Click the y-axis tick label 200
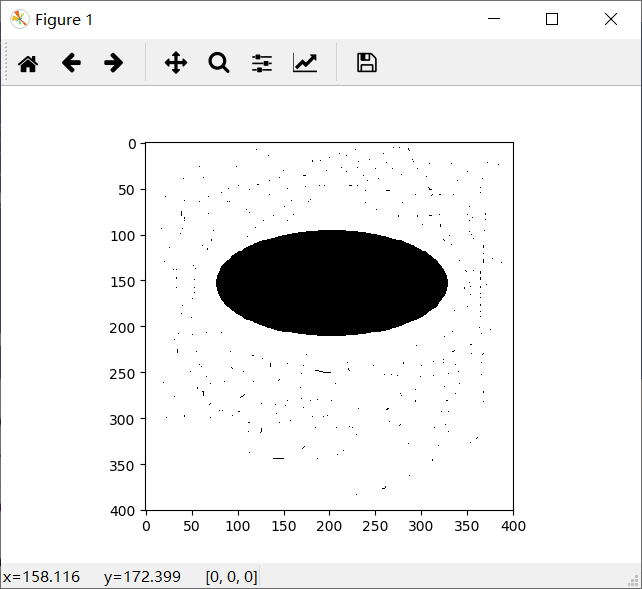The height and width of the screenshot is (589, 642). (x=122, y=328)
